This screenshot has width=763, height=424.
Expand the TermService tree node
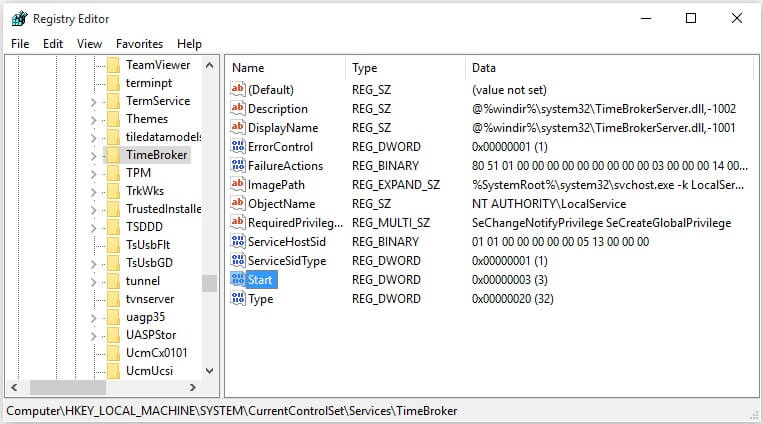(x=93, y=102)
